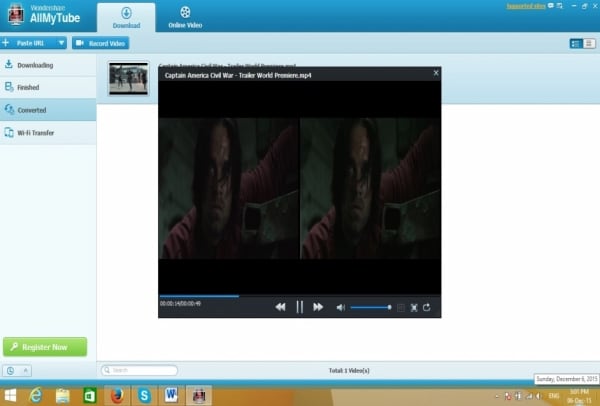Open the Windows Start button
This screenshot has width=600, height=406.
(x=10, y=395)
